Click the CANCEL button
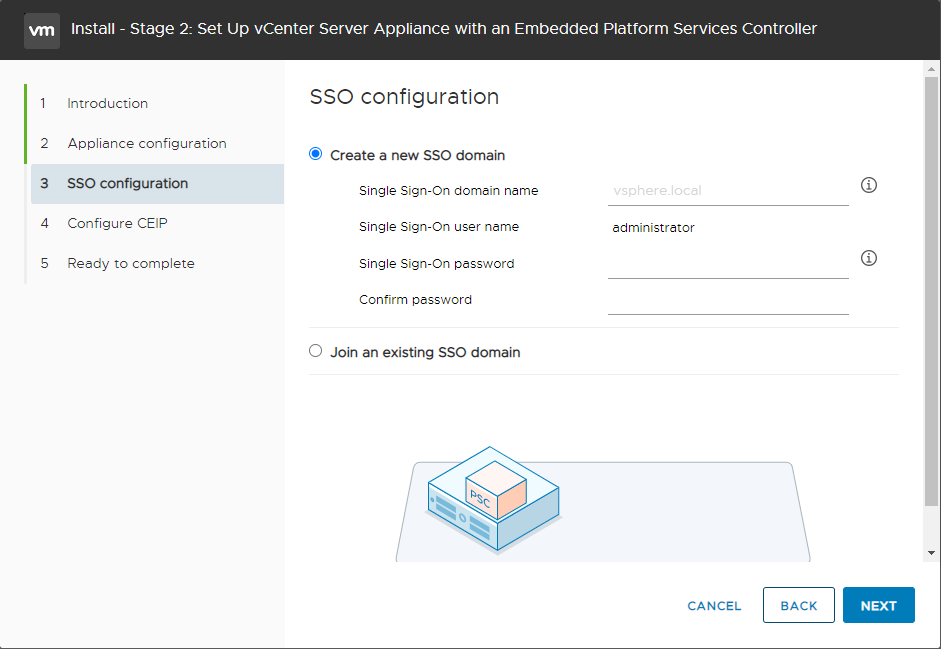 [x=714, y=606]
